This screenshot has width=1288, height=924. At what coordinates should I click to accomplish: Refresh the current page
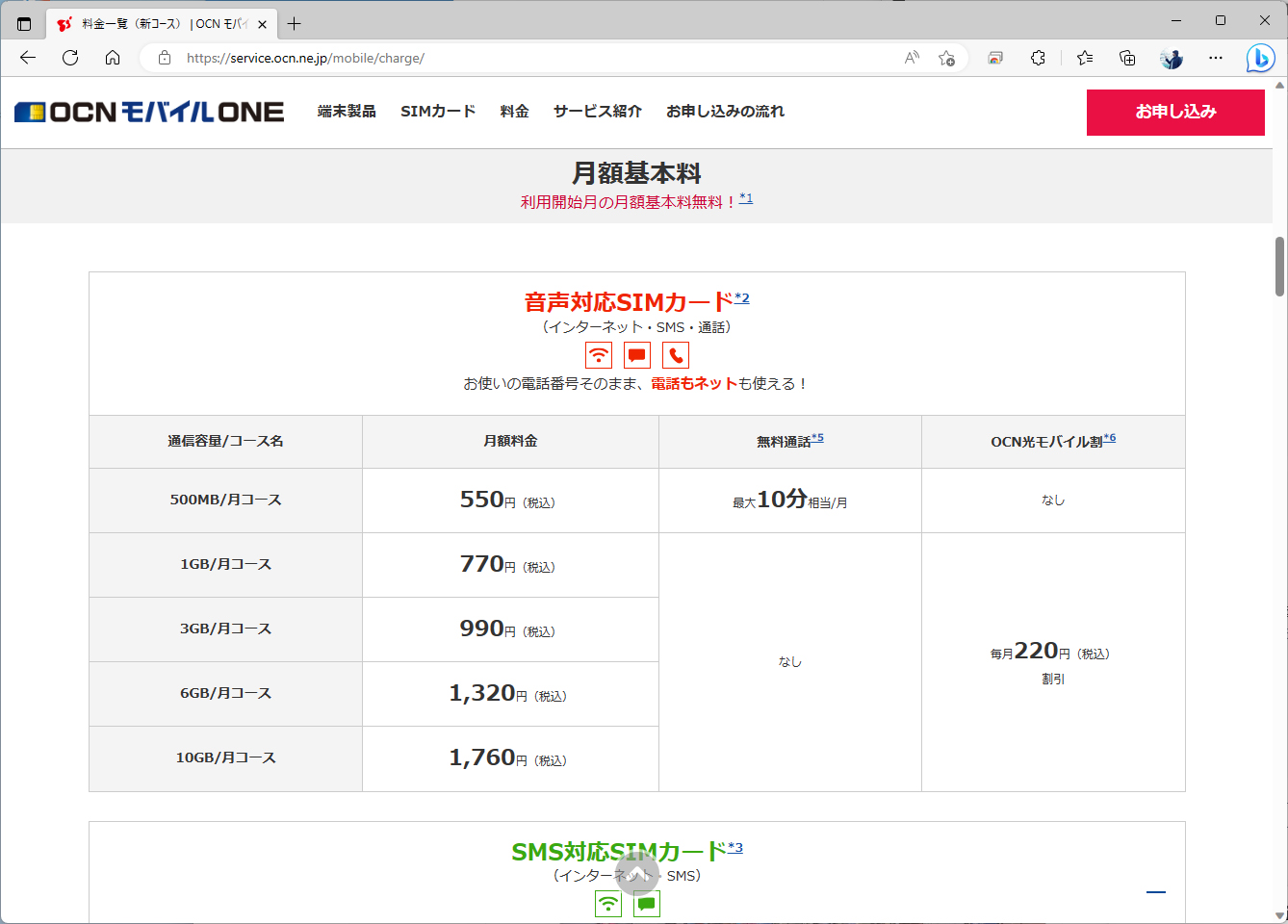(70, 58)
